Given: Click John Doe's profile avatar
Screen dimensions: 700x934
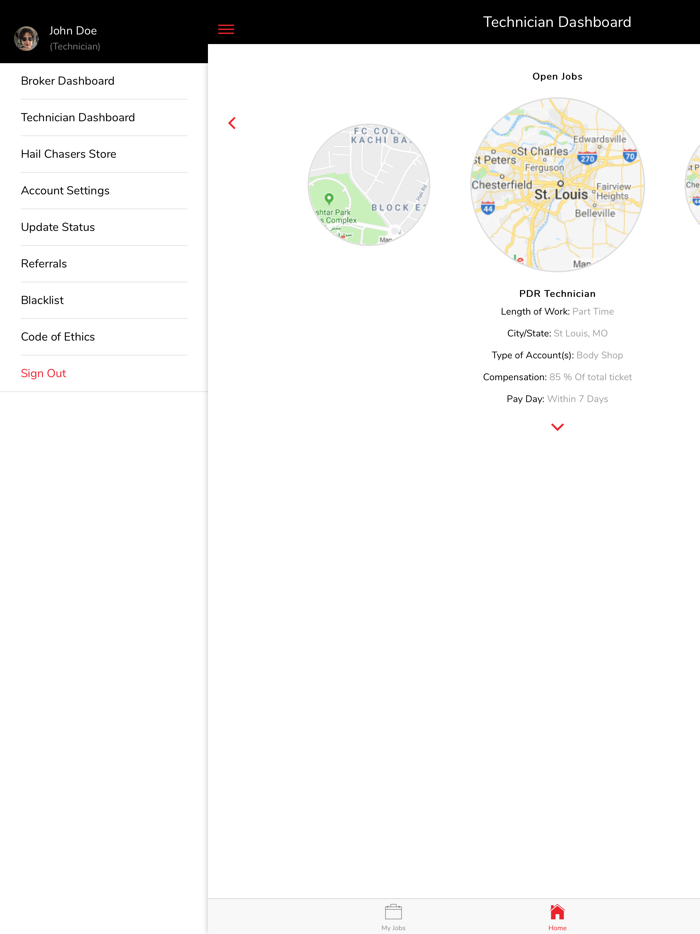Looking at the screenshot, I should [x=26, y=38].
